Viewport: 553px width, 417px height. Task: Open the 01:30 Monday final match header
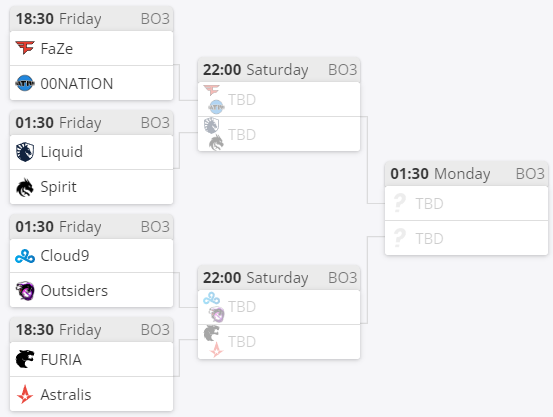(466, 174)
